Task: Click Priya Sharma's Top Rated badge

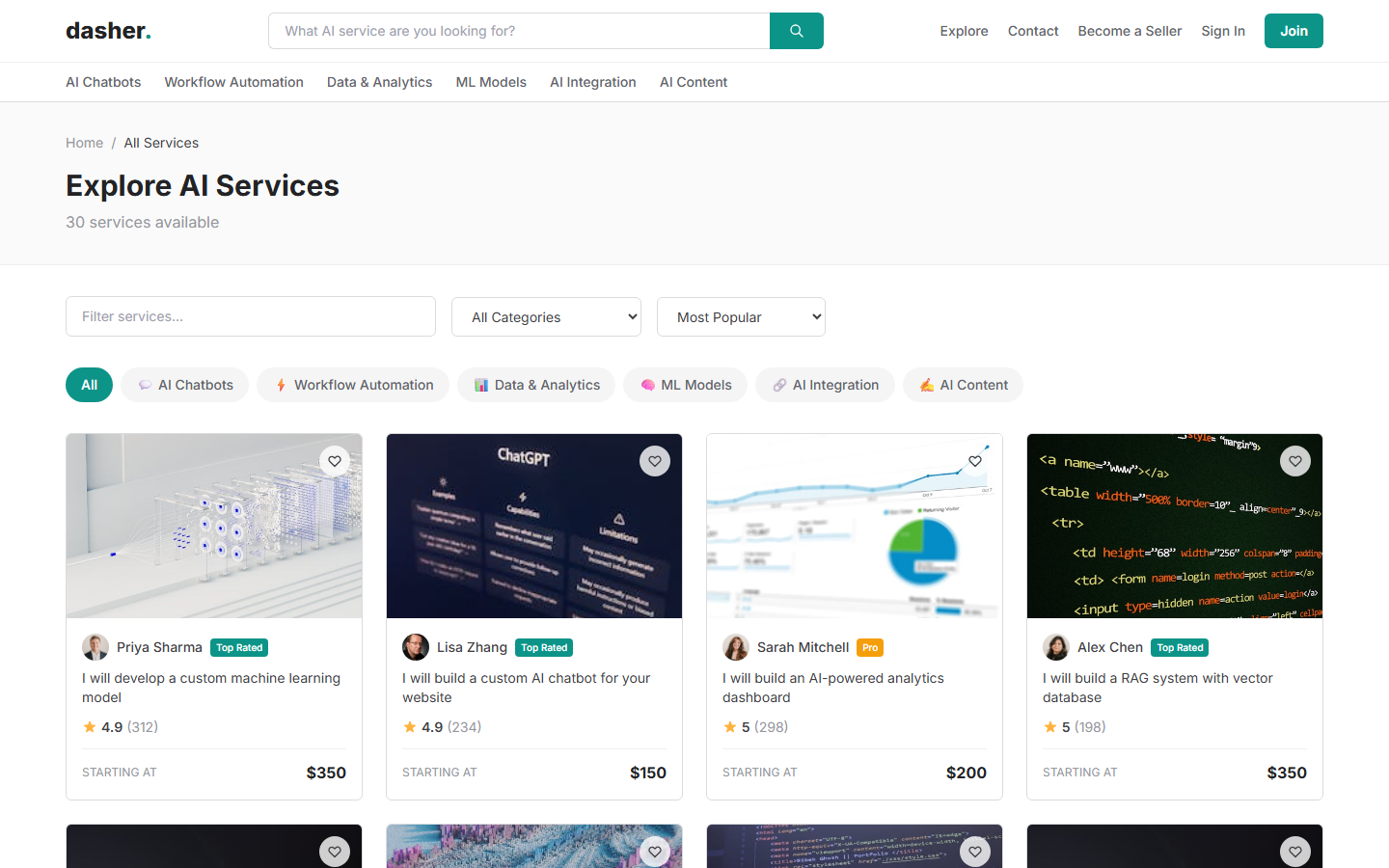Action: [x=239, y=648]
